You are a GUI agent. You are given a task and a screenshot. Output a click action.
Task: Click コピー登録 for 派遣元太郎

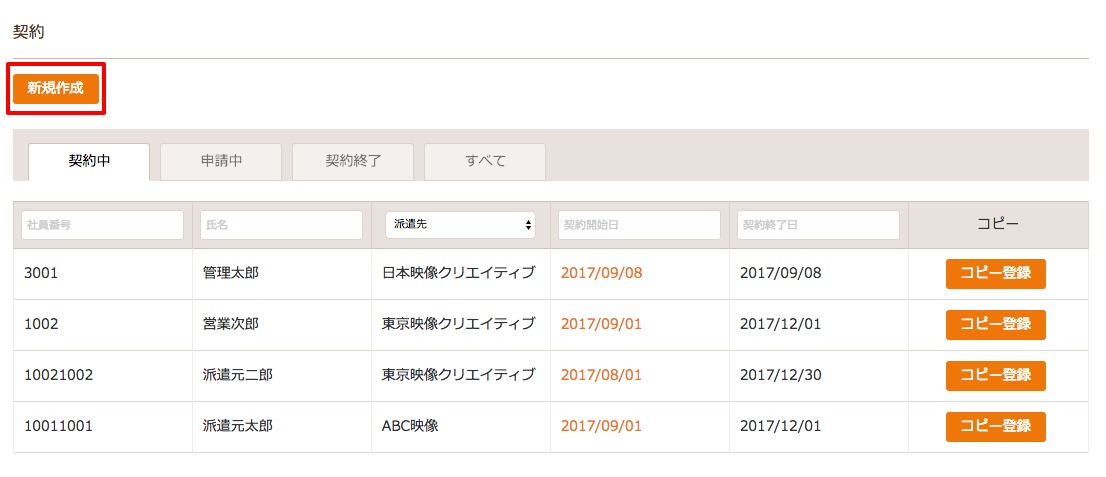tap(995, 427)
